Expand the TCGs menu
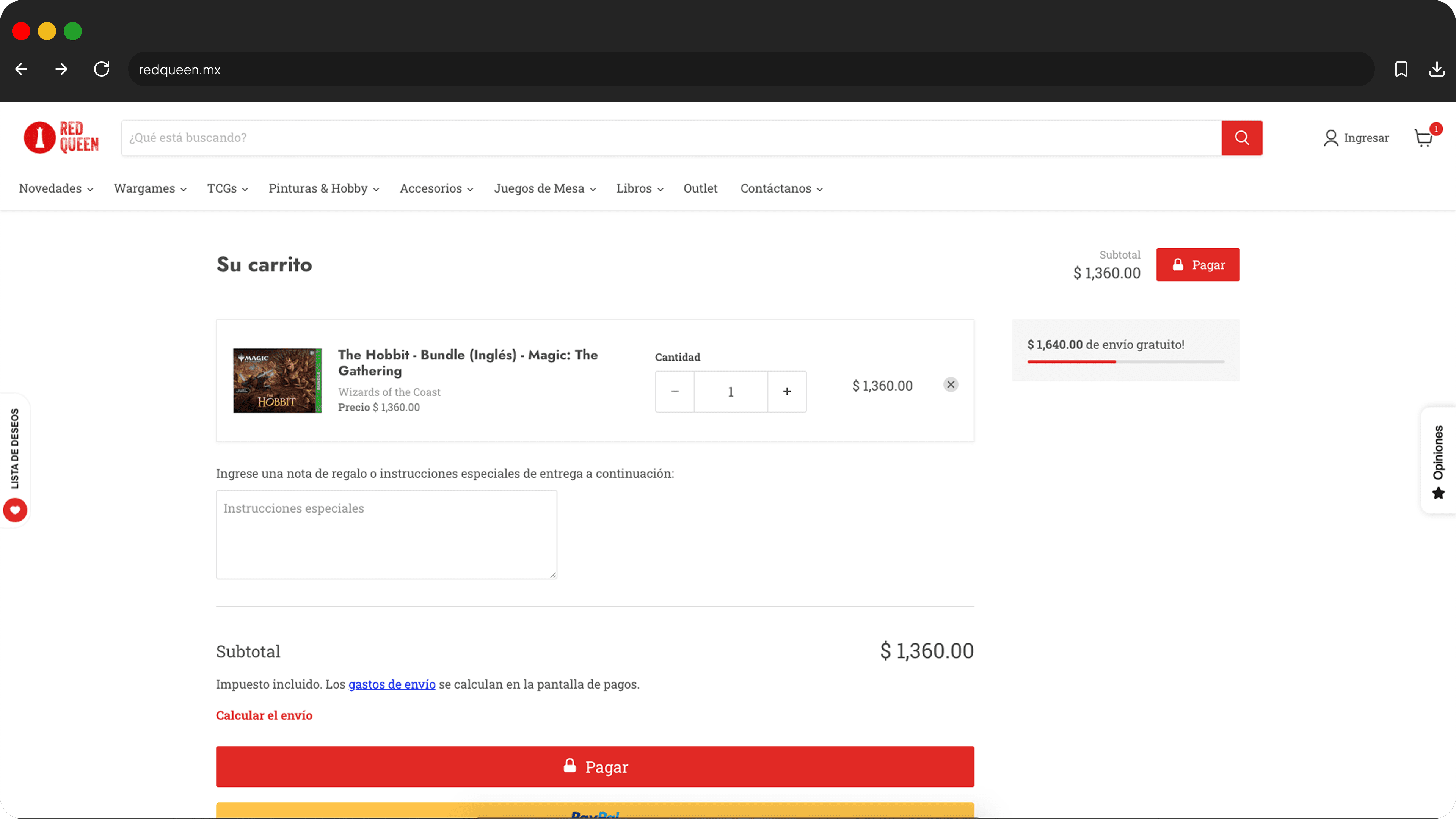 [228, 188]
